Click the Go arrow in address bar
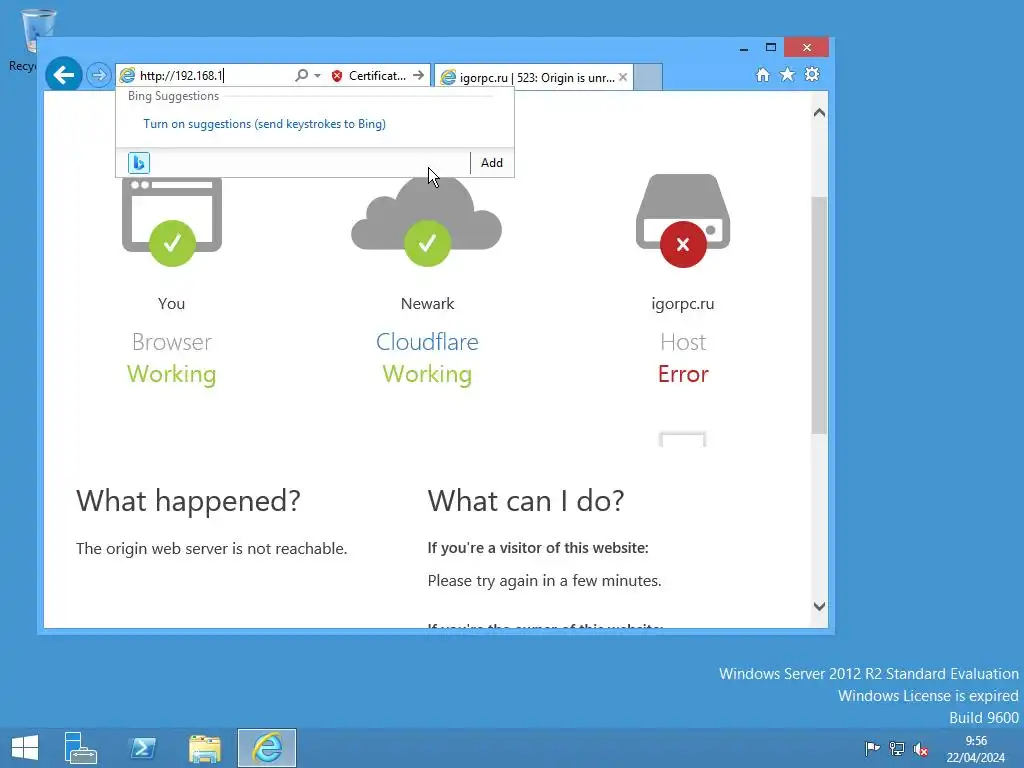This screenshot has width=1024, height=768. point(419,76)
